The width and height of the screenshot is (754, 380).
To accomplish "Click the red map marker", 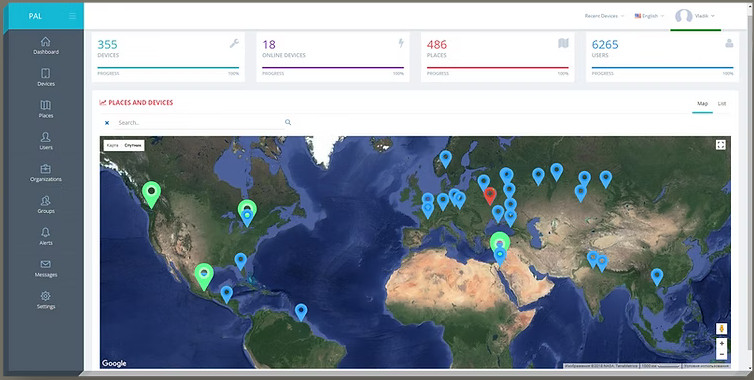I will click(x=490, y=196).
